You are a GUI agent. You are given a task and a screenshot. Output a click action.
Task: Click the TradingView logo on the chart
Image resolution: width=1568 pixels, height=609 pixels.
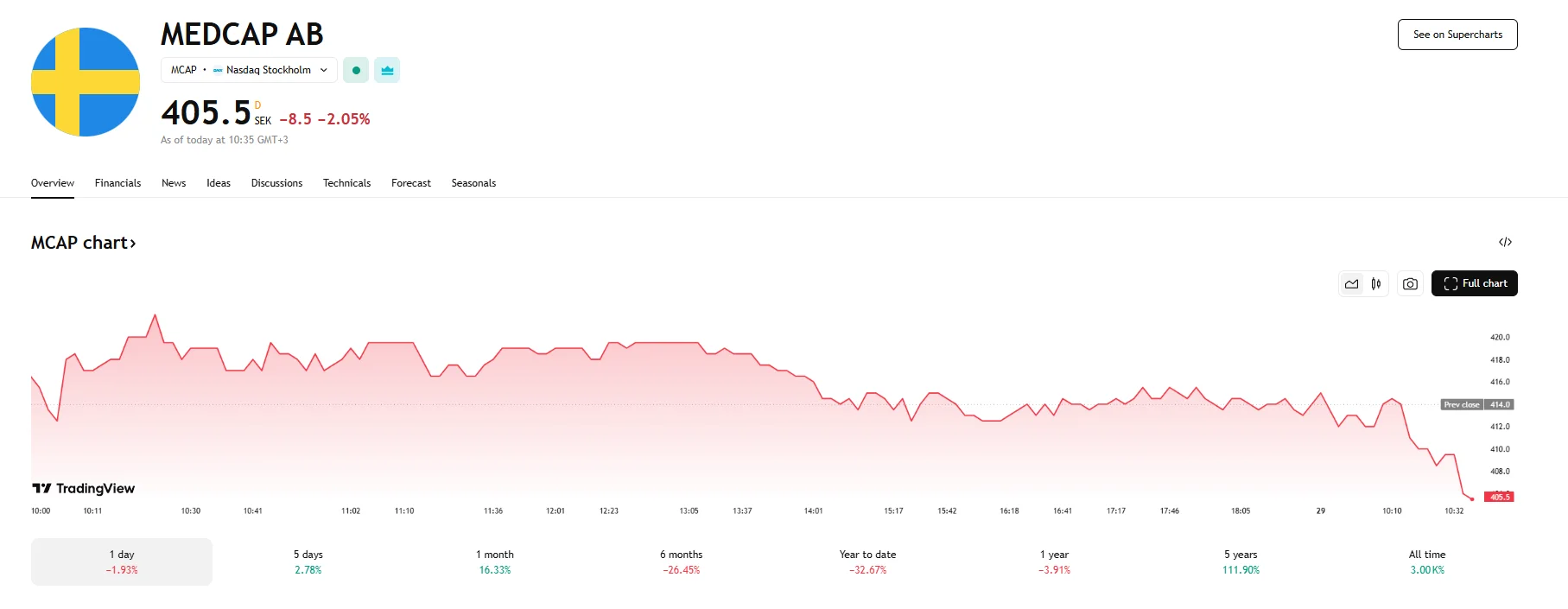(84, 488)
